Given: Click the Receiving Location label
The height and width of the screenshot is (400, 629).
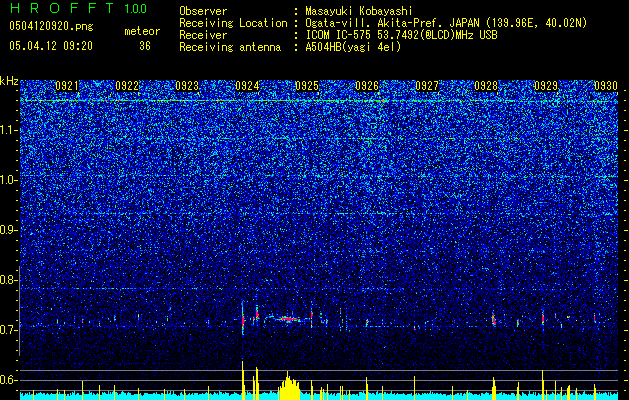Looking at the screenshot, I should click(x=233, y=23).
